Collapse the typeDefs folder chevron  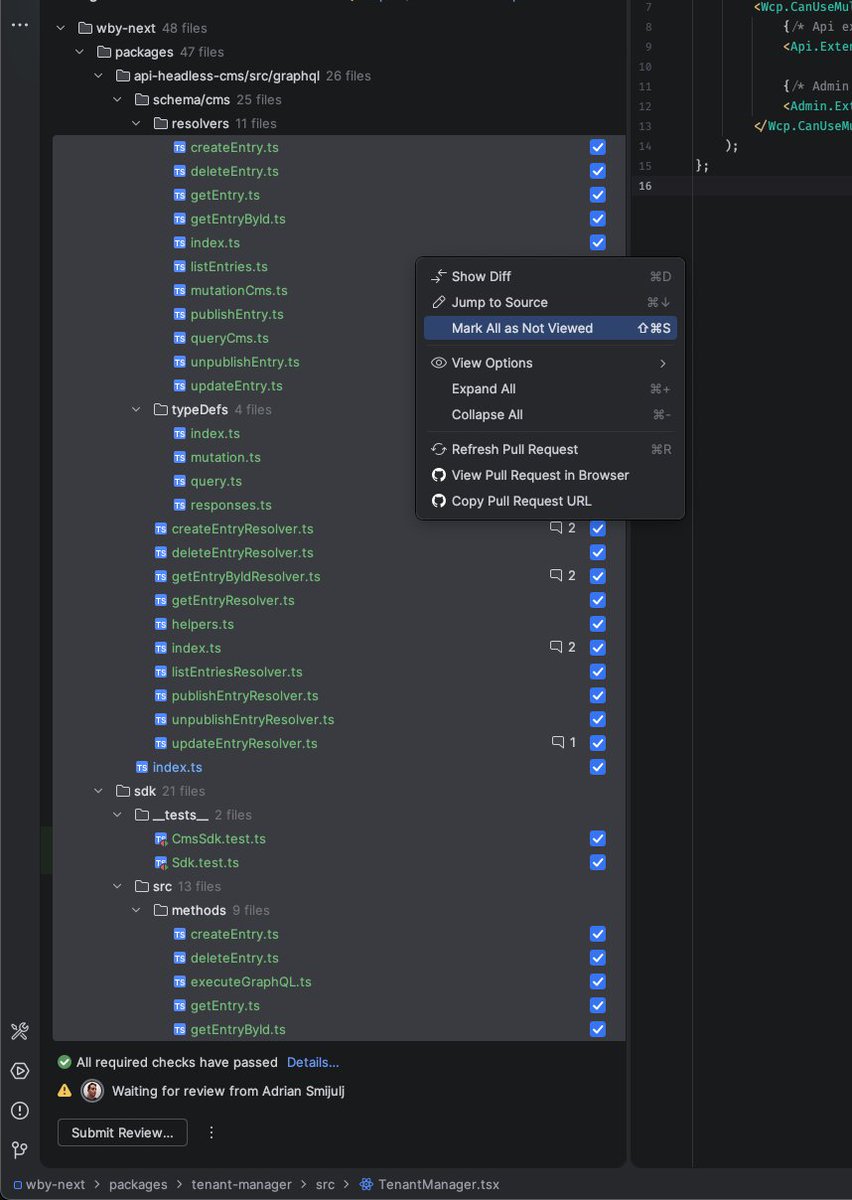coord(137,410)
